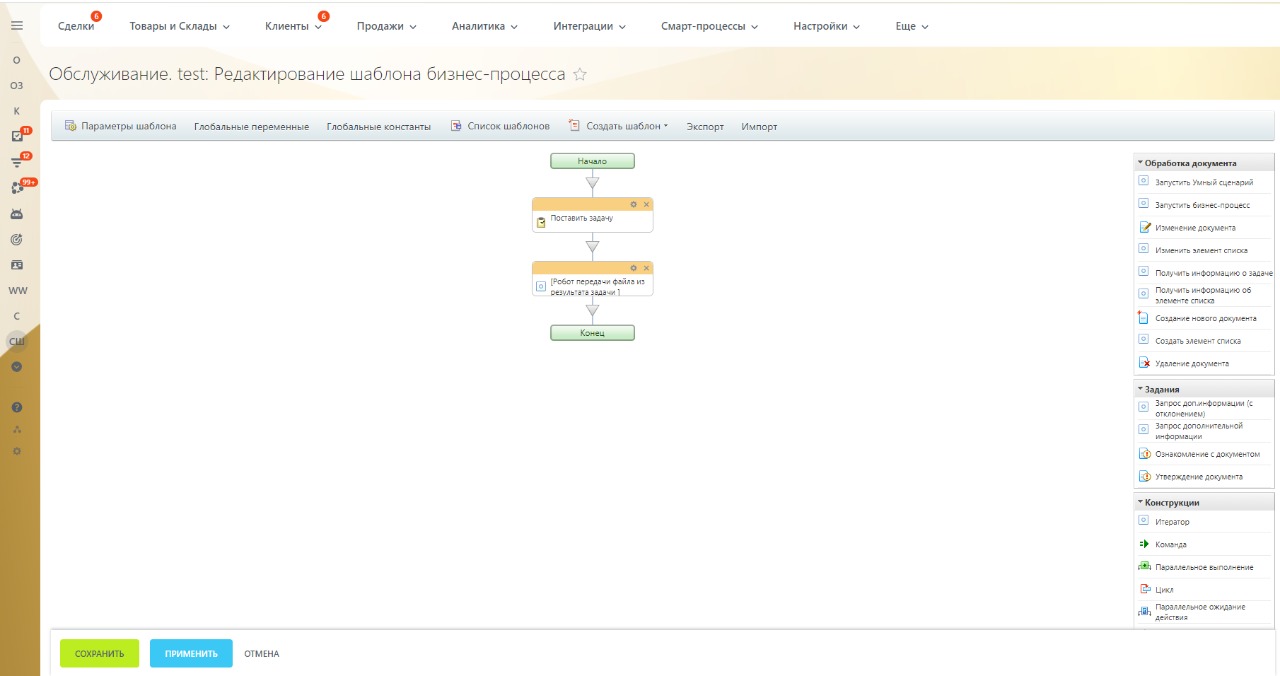
Task: Select Запустить Умный сценарий action
Action: coord(1204,182)
